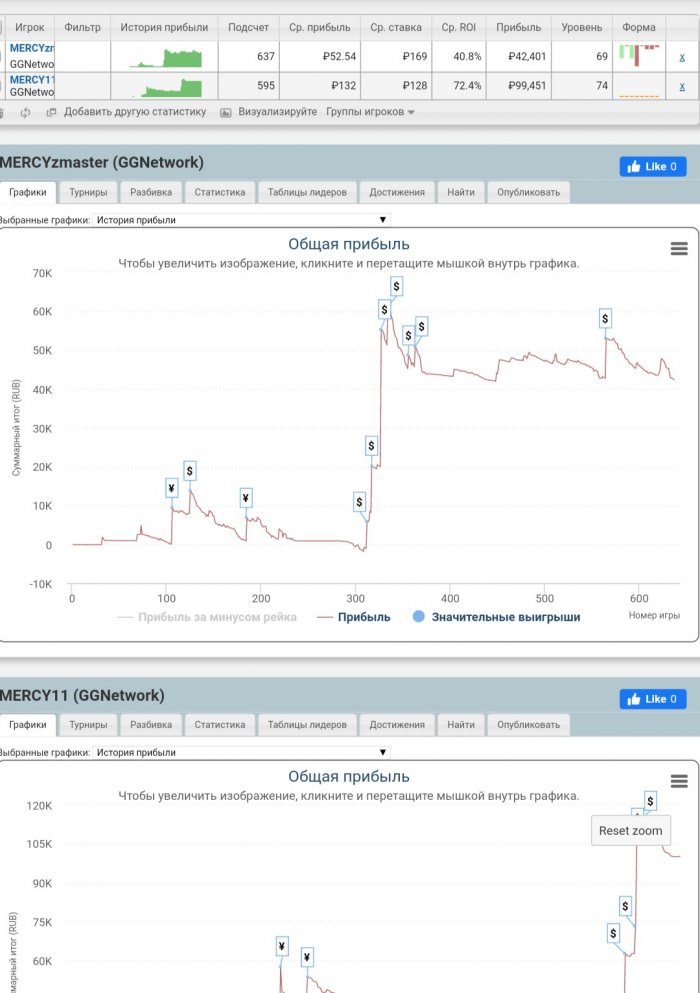The image size is (700, 993).
Task: Open Достижения tab under MERCY11
Action: [x=397, y=725]
